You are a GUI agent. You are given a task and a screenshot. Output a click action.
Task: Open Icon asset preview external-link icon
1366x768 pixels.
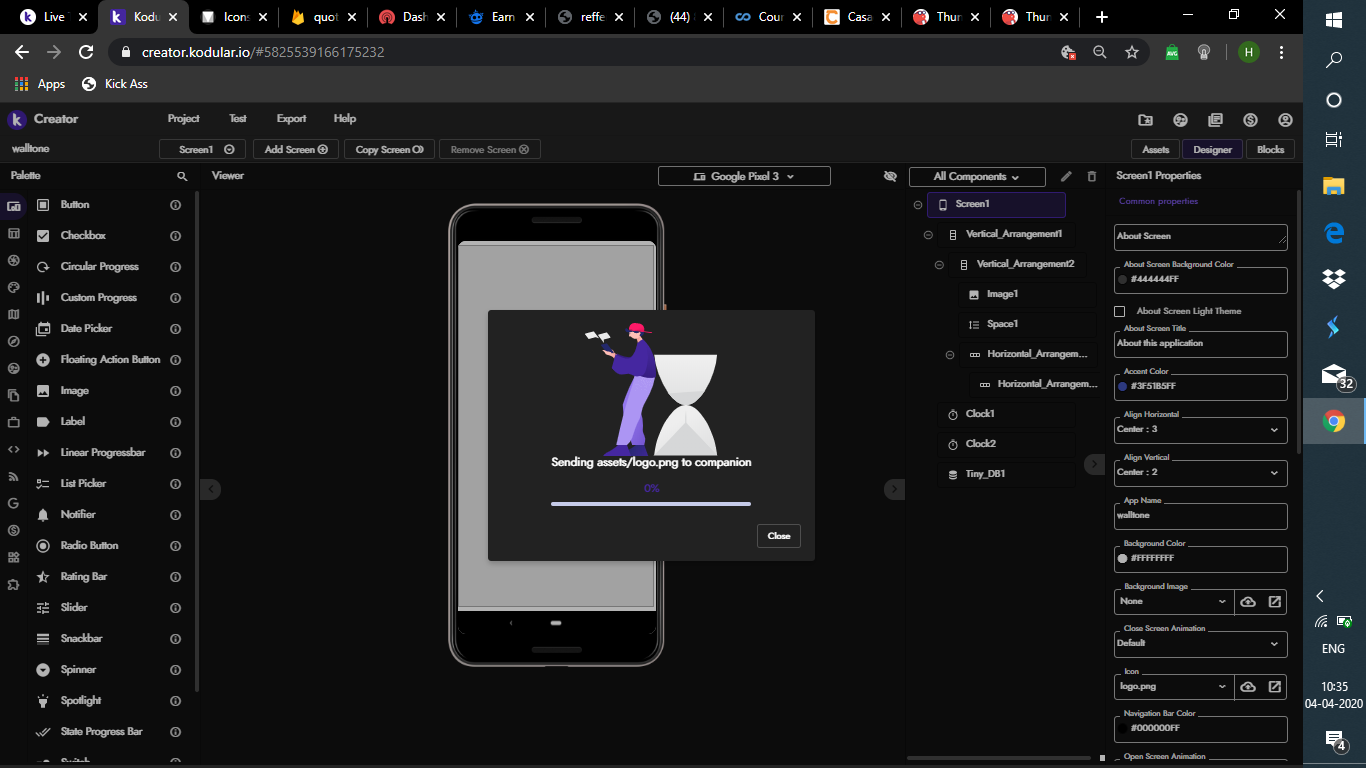tap(1275, 687)
